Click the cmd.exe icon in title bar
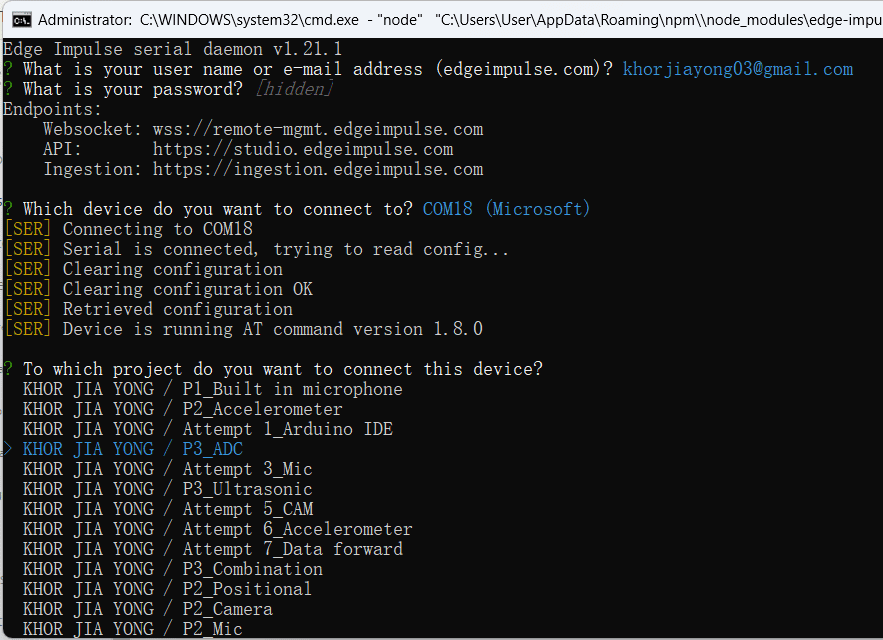This screenshot has width=883, height=640. [x=22, y=20]
